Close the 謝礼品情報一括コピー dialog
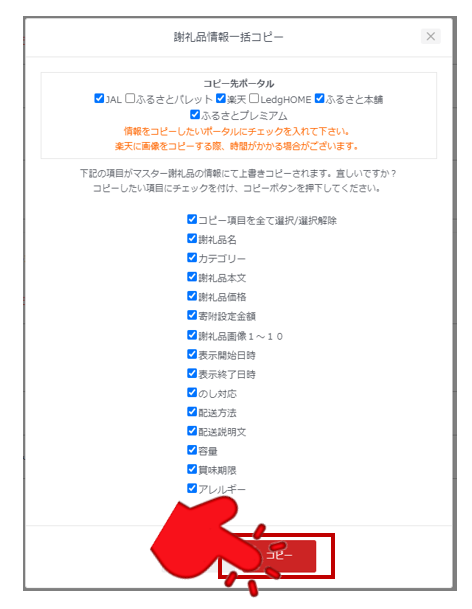472x609 pixels. pyautogui.click(x=430, y=37)
